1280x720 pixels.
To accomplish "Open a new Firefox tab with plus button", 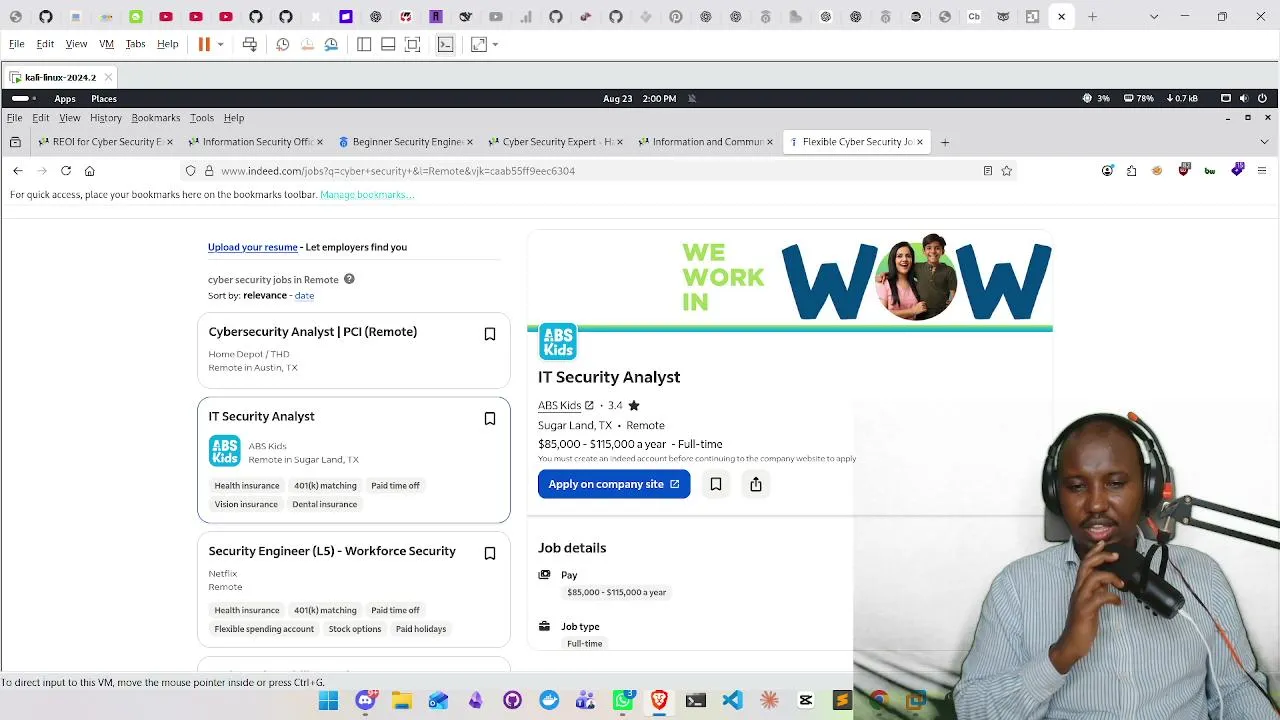I will 945,142.
